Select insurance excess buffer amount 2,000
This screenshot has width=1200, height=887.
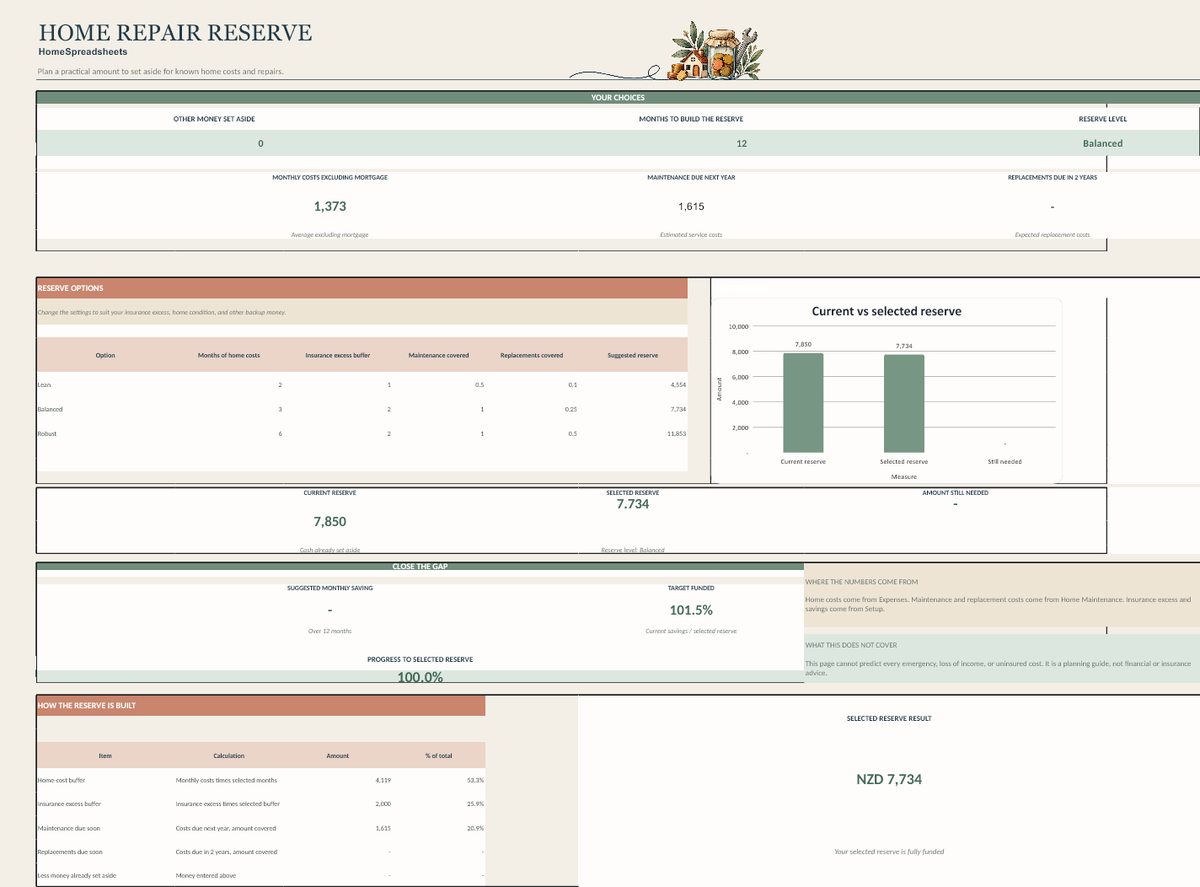click(382, 803)
